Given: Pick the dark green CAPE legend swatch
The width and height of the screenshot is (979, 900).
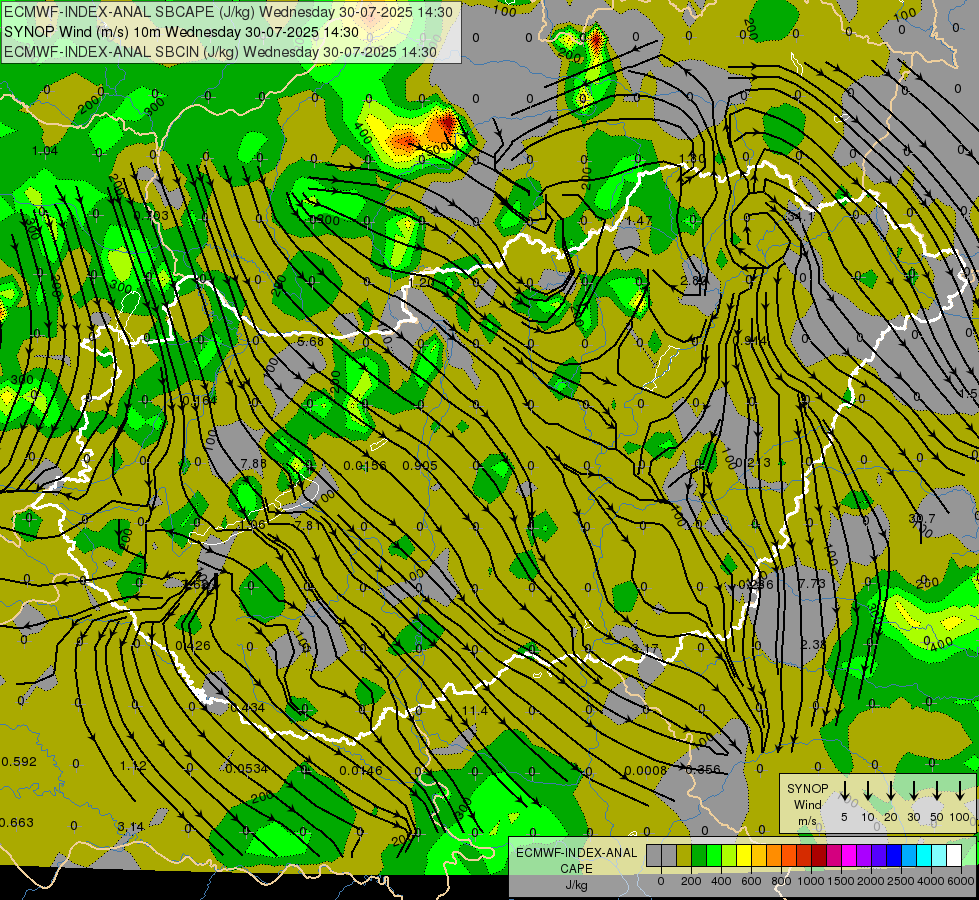Looking at the screenshot, I should click(x=699, y=856).
